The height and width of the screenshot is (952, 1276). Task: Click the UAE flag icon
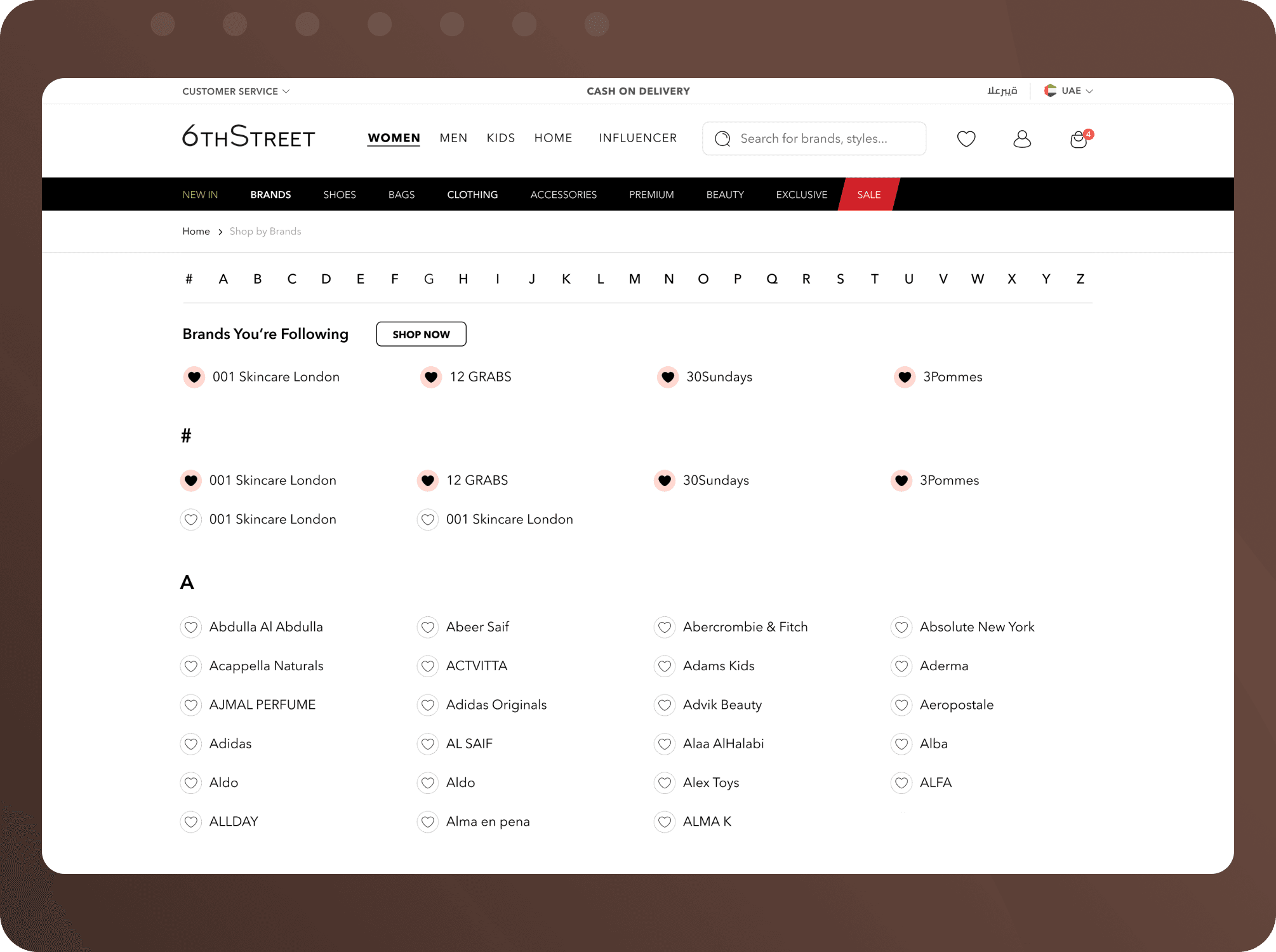click(1050, 91)
